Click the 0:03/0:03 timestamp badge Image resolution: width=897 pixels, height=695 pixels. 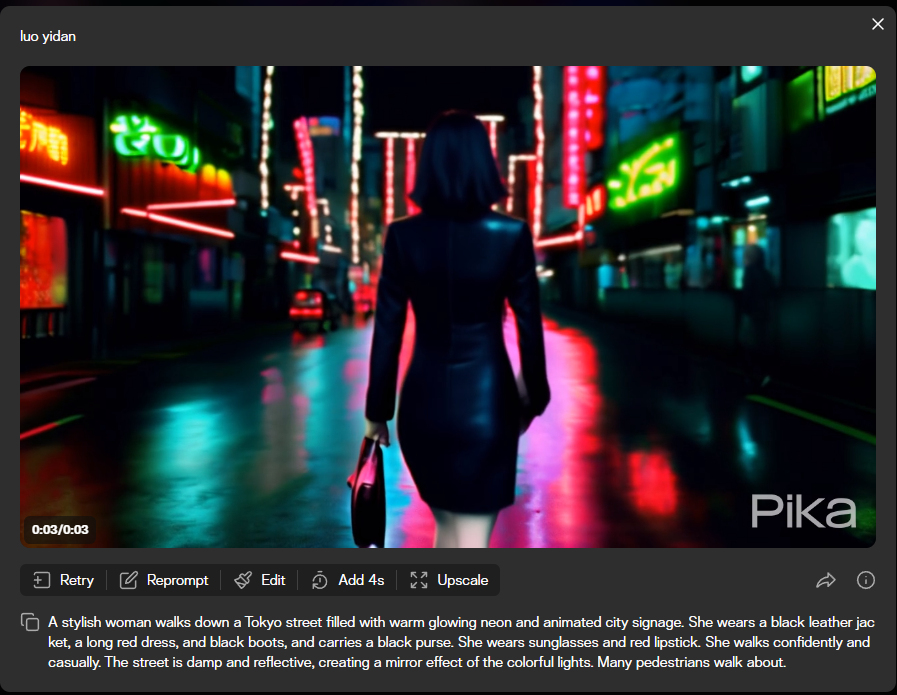(x=60, y=528)
